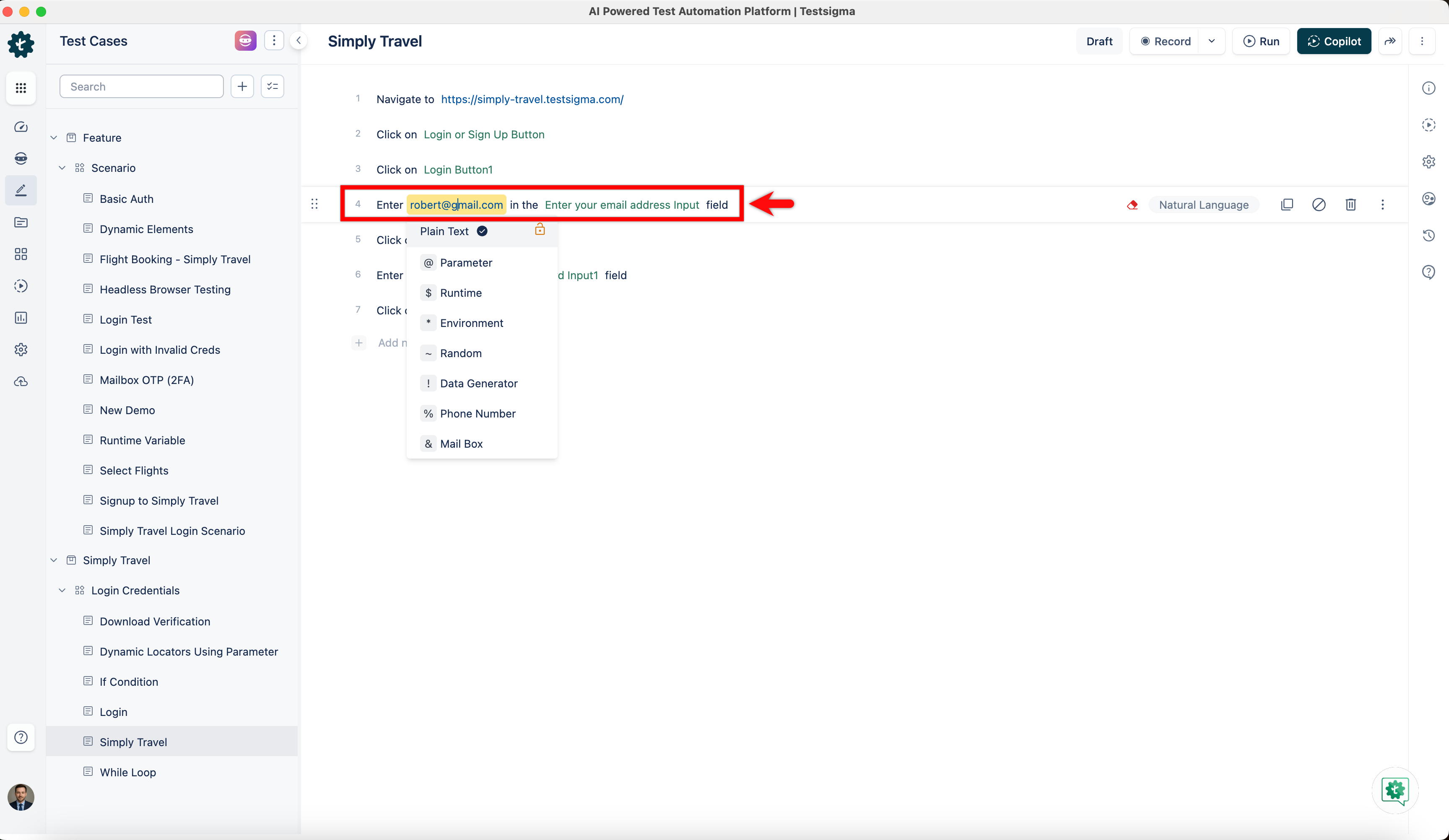Open the Record dropdown arrow
The image size is (1449, 840).
(1212, 41)
